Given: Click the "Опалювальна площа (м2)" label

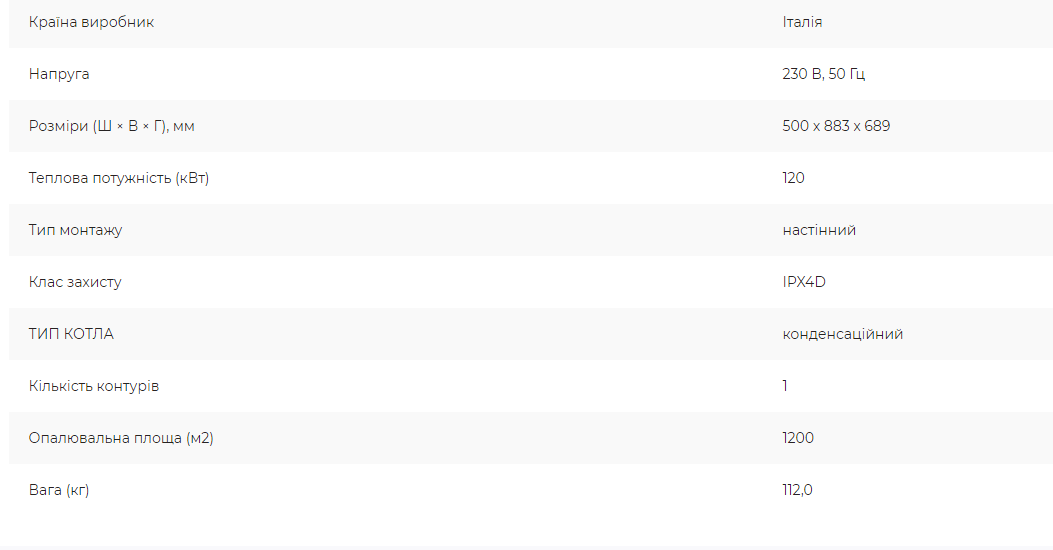Looking at the screenshot, I should point(121,439).
